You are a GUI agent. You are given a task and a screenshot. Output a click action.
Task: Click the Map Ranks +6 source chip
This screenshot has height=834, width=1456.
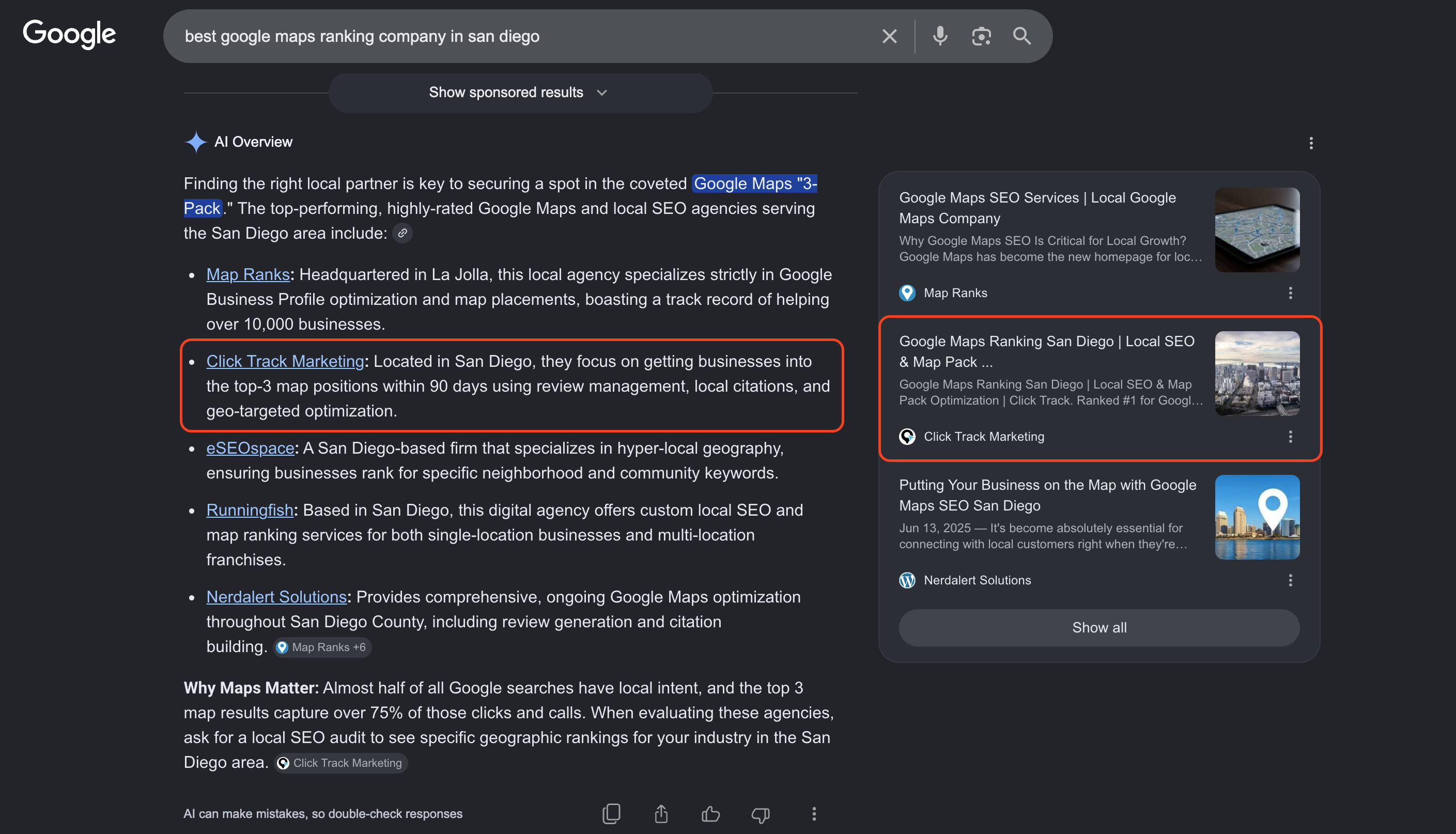322,647
